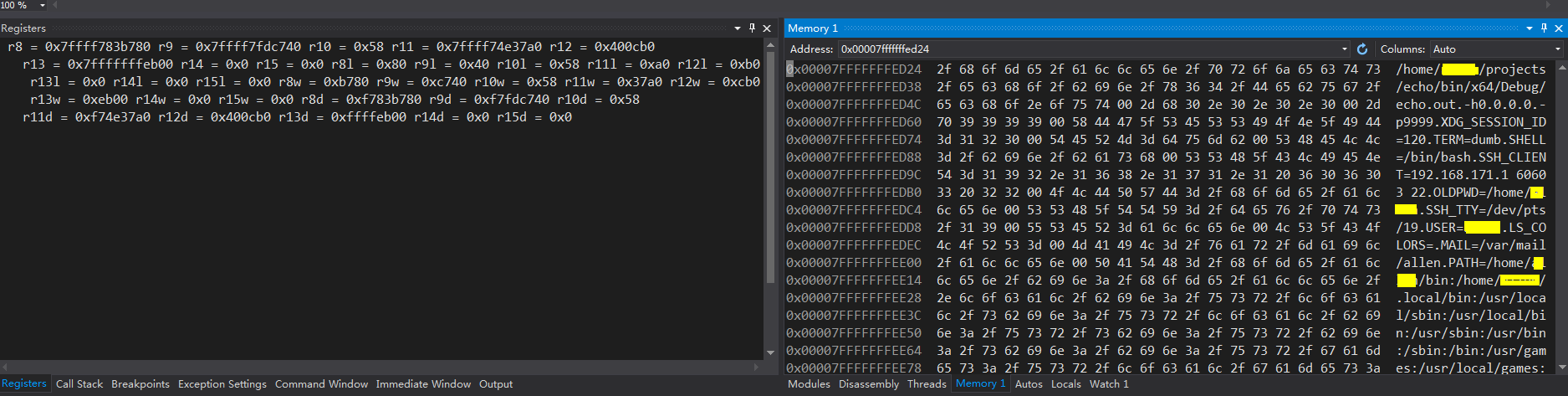
Task: Close the Registers panel
Action: click(x=767, y=28)
